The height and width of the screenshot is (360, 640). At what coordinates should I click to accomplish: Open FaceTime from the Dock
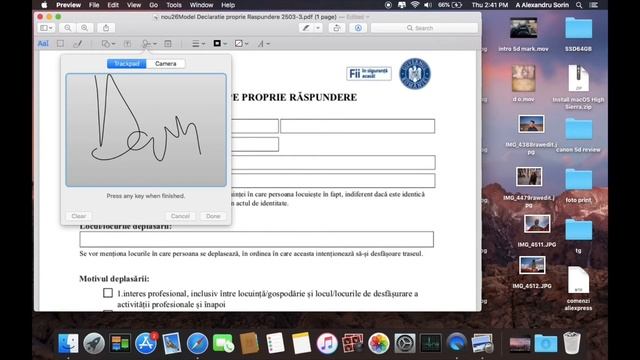(x=223, y=343)
